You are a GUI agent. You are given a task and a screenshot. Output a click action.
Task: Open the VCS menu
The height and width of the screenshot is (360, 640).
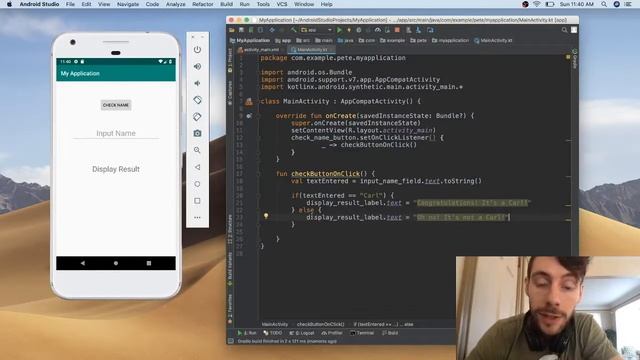click(x=282, y=4)
